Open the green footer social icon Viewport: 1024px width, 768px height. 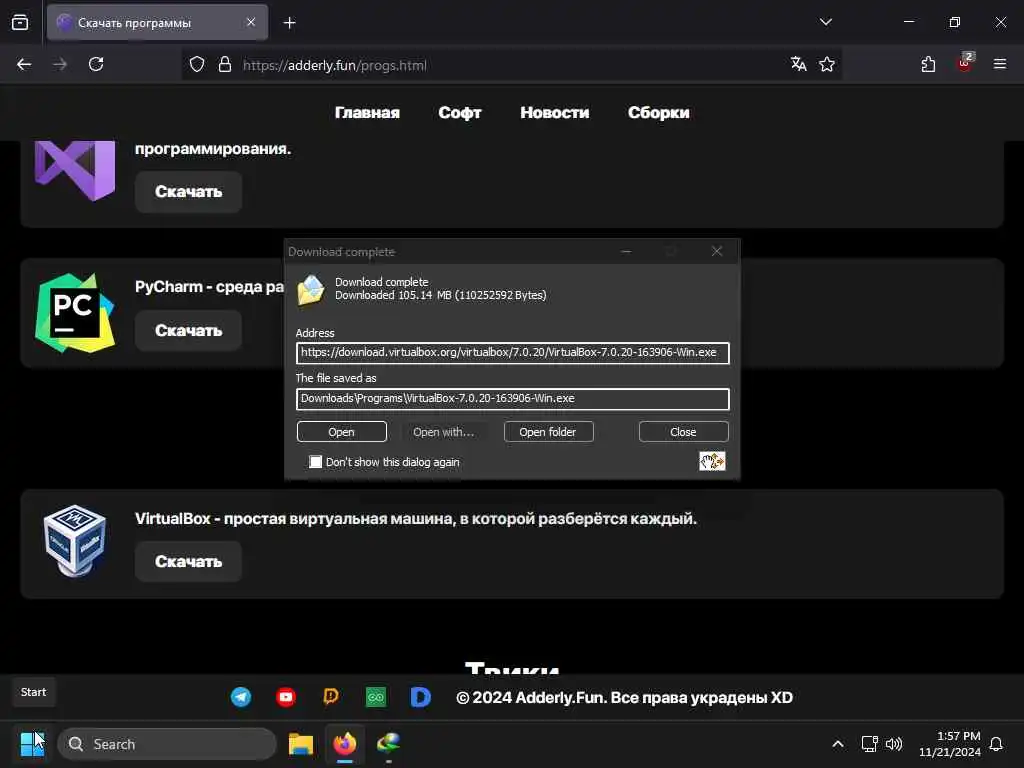[x=376, y=697]
